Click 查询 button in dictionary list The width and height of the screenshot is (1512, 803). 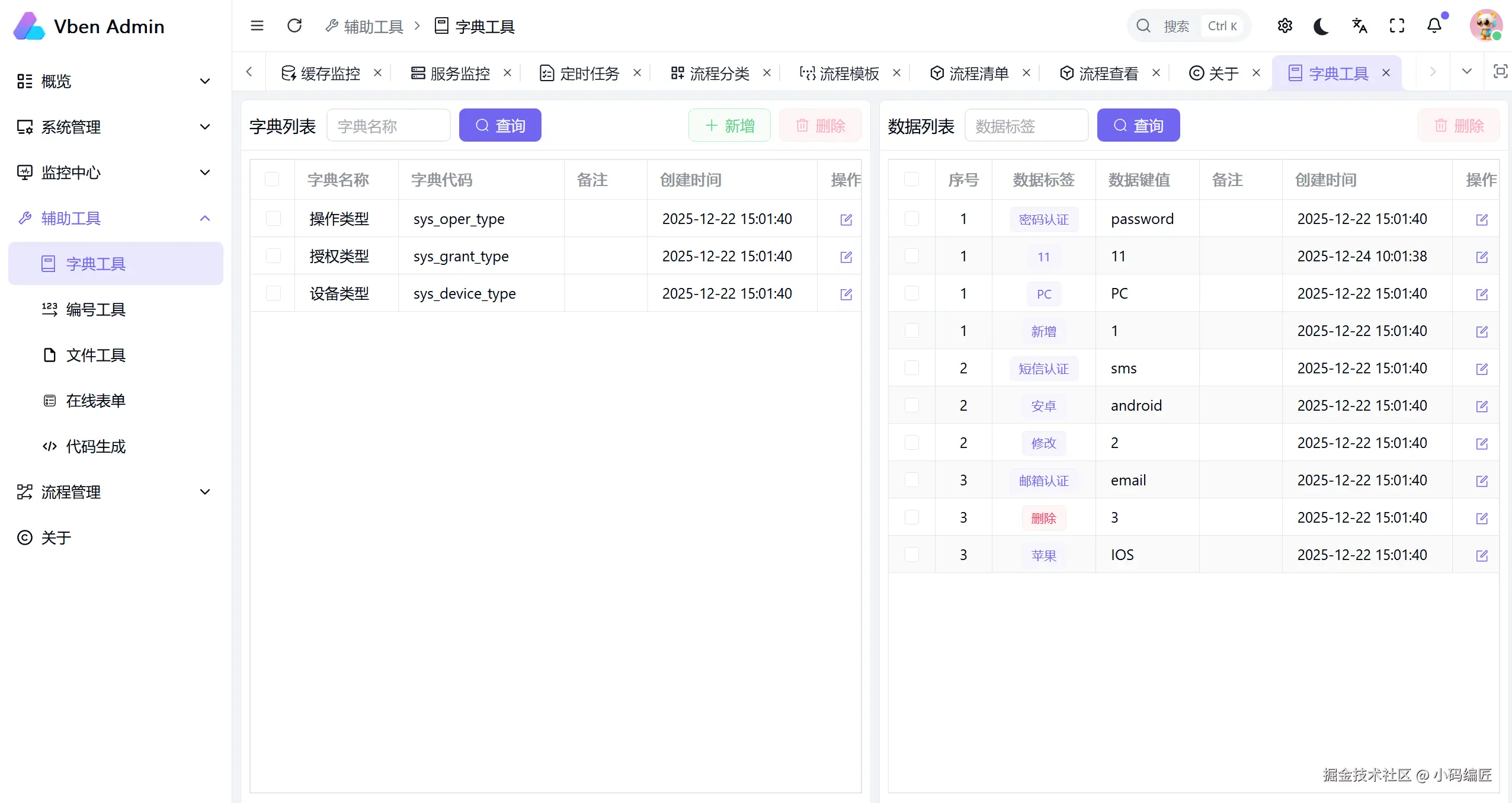point(500,126)
